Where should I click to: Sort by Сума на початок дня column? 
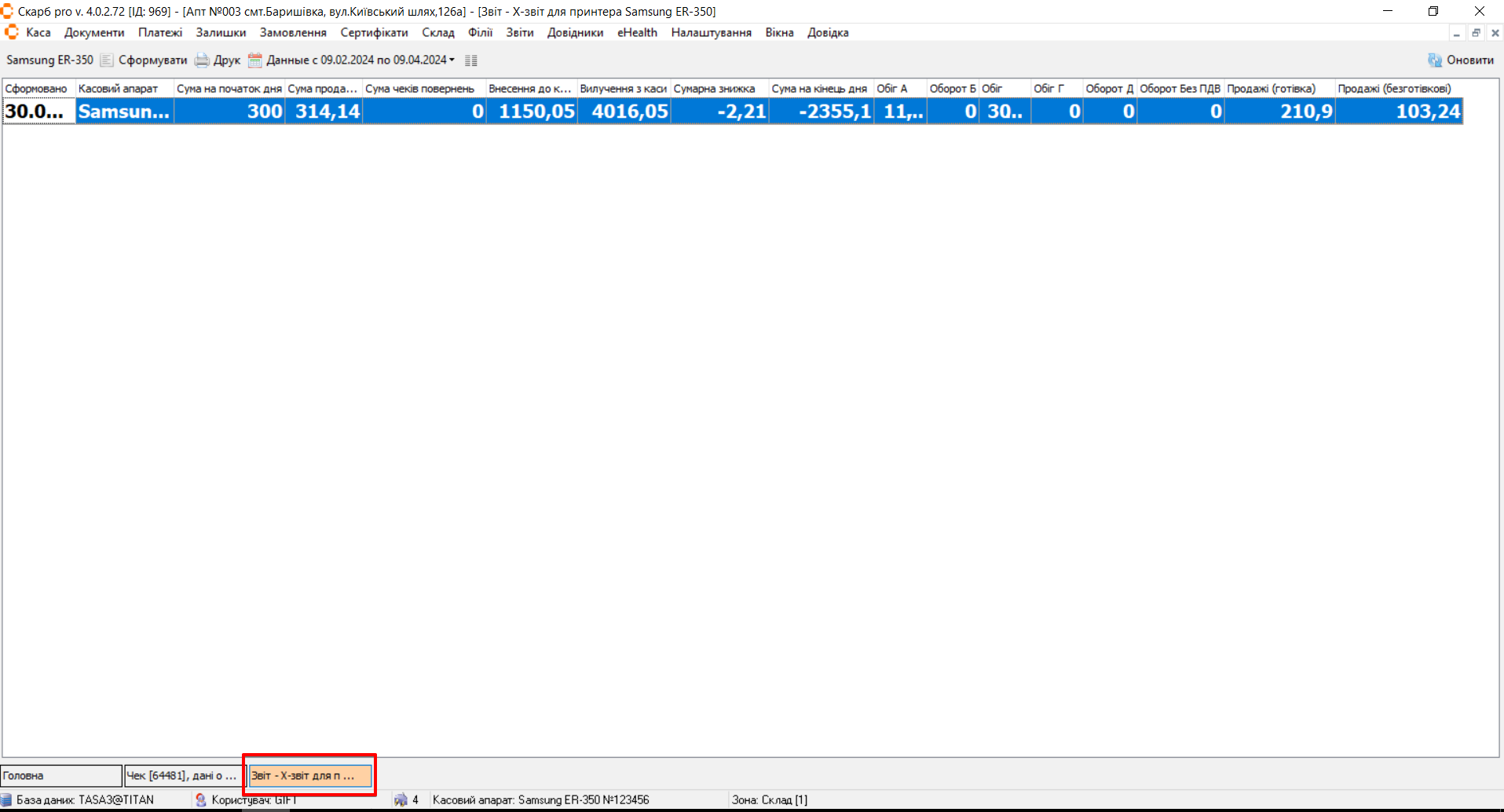(x=229, y=89)
